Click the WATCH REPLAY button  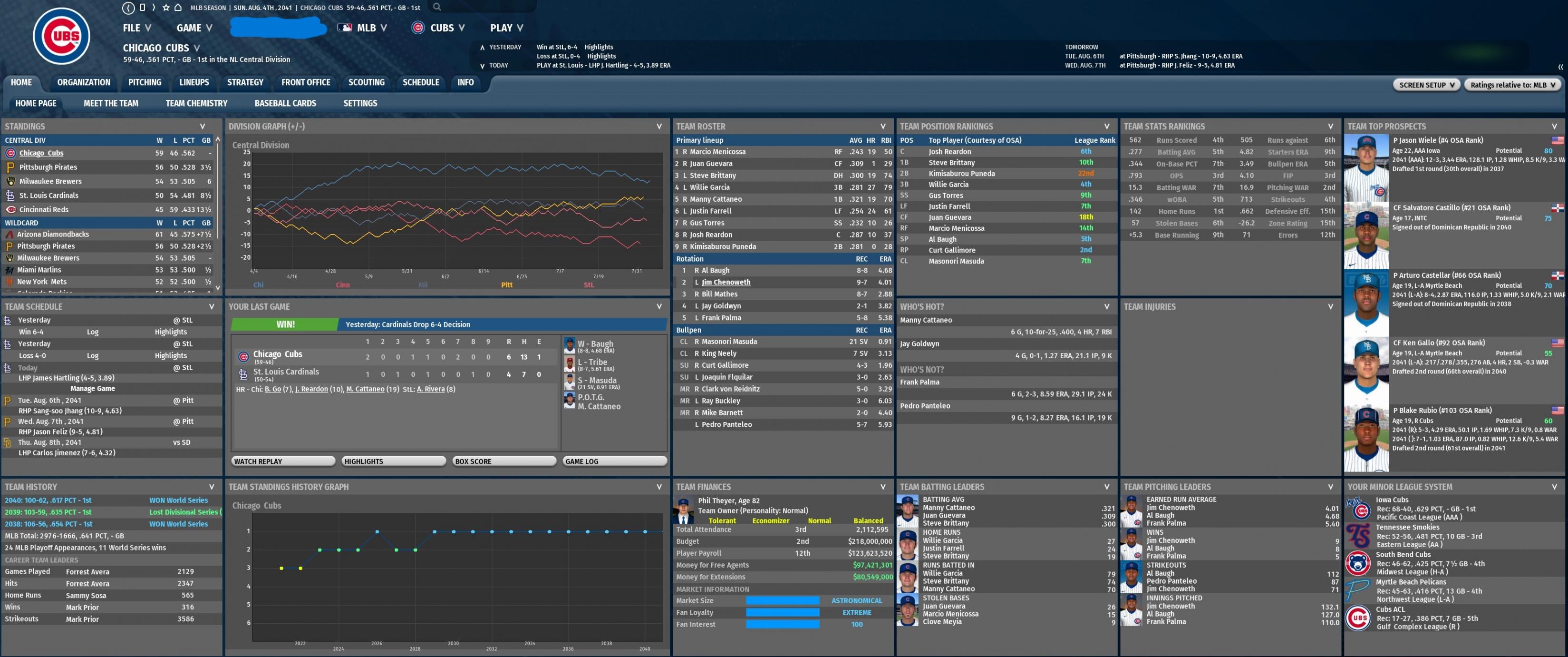(x=283, y=461)
